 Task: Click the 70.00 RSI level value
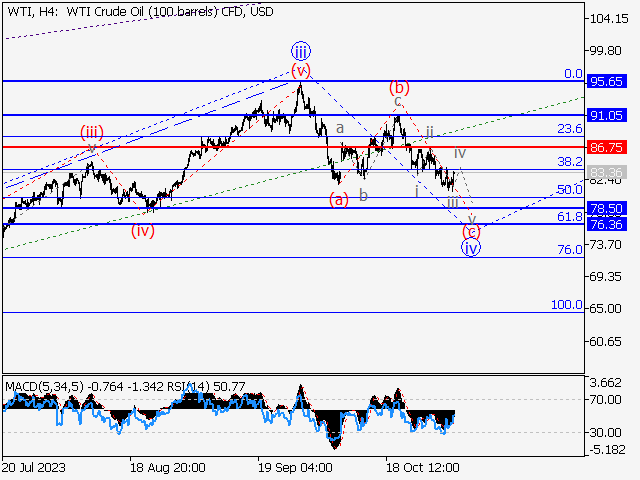click(x=606, y=400)
